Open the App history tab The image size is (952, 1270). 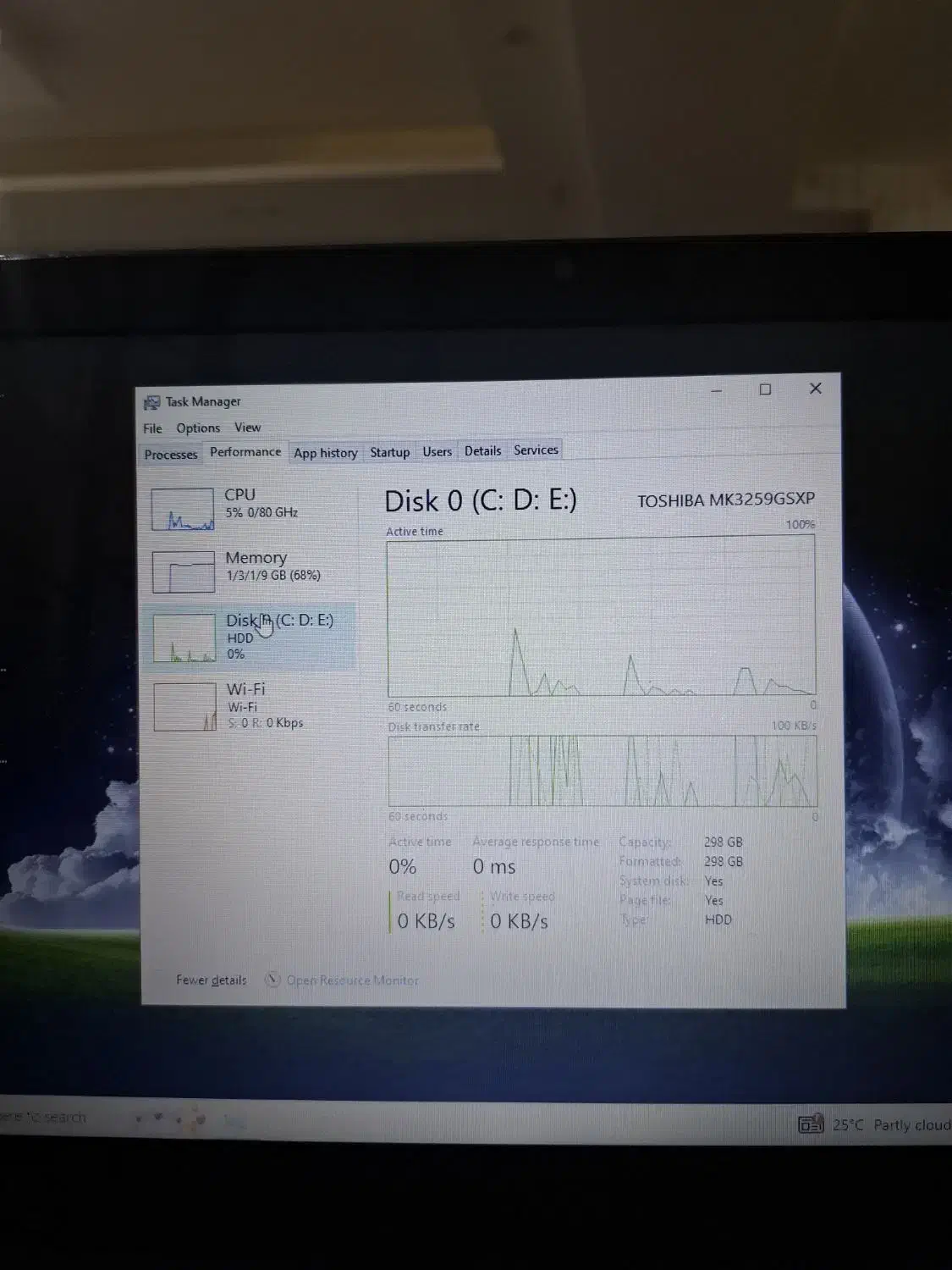325,452
